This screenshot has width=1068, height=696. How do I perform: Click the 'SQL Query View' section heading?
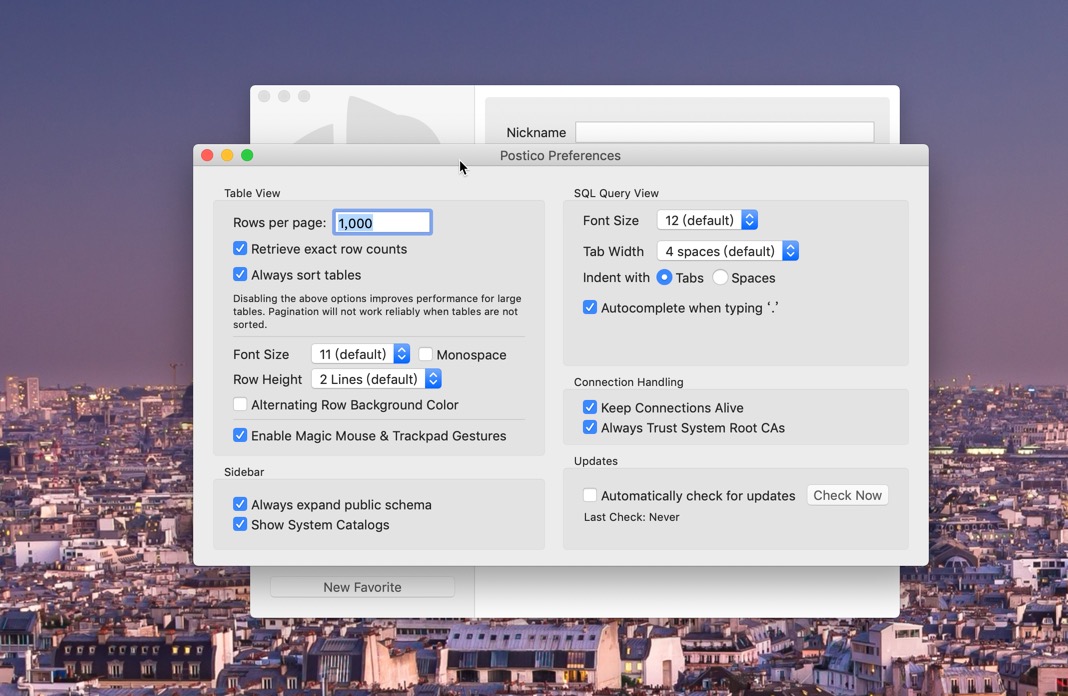point(616,193)
